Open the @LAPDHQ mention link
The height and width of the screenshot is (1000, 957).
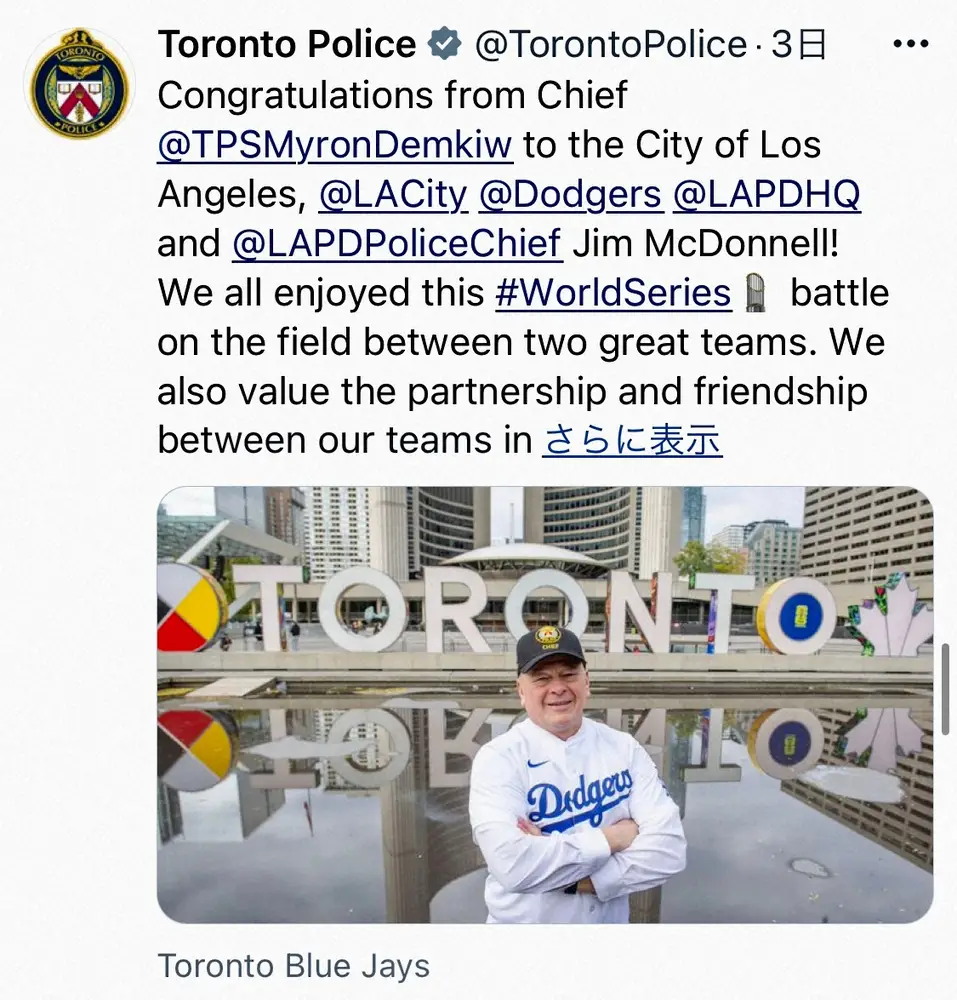pyautogui.click(x=766, y=194)
